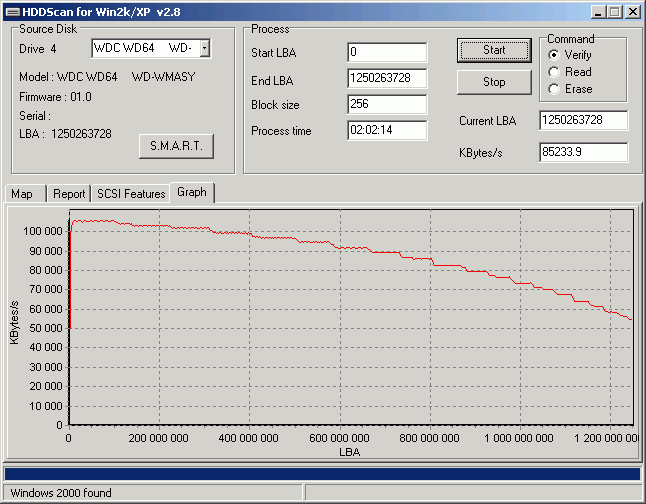Open the Report tab
This screenshot has height=504, width=646.
(69, 194)
